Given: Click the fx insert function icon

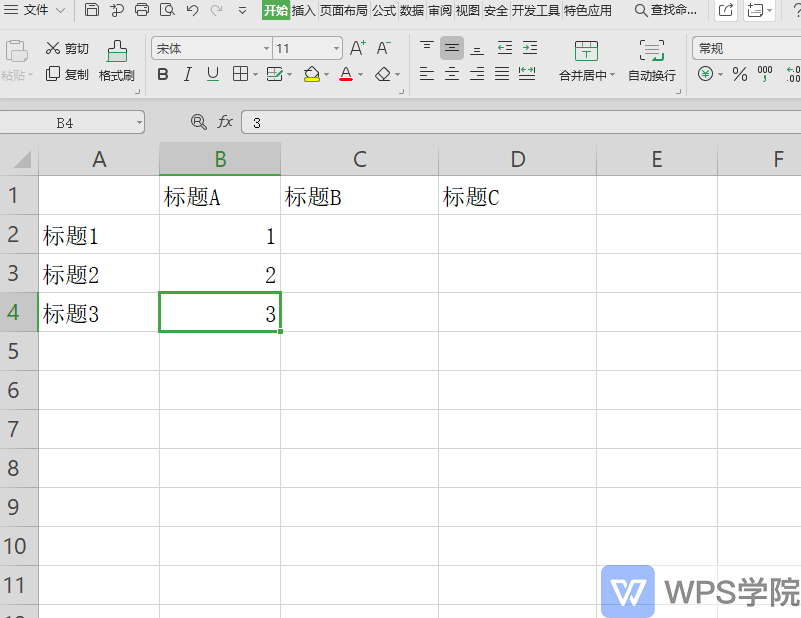Looking at the screenshot, I should [225, 122].
